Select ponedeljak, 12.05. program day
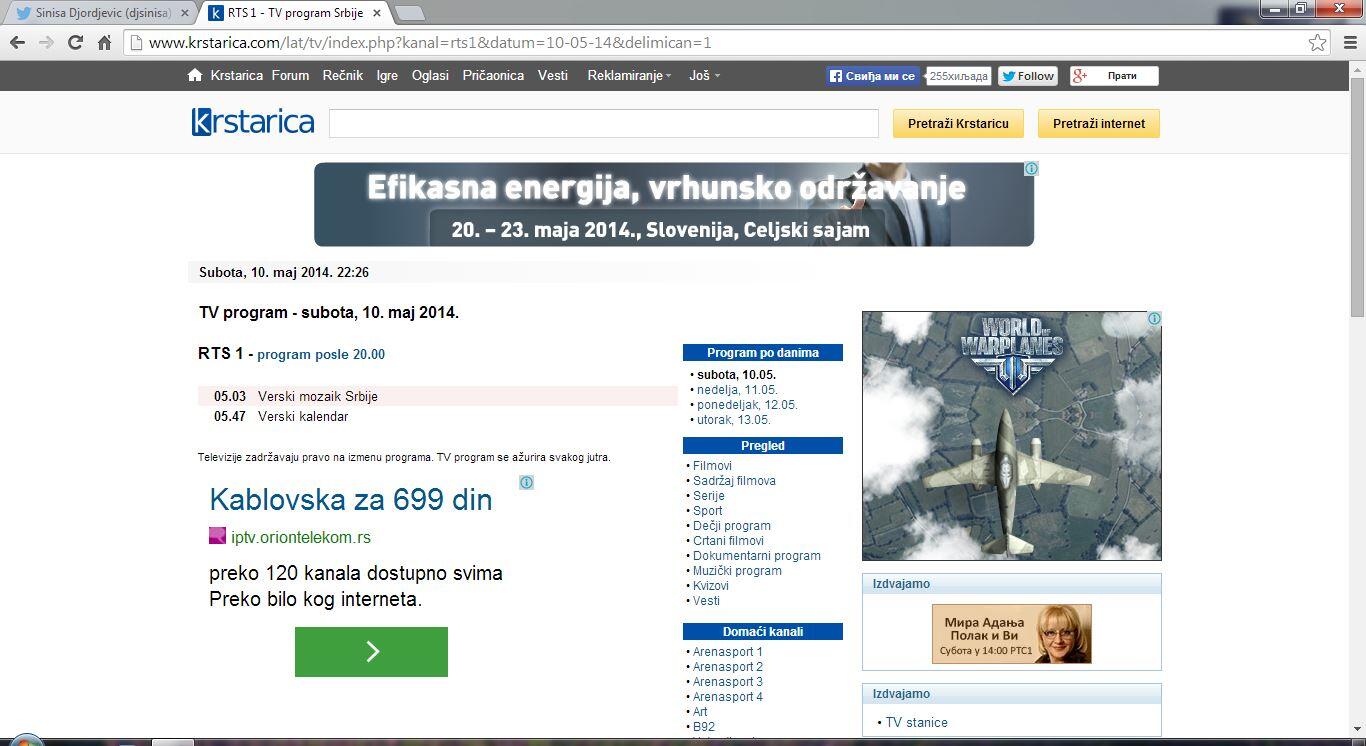The width and height of the screenshot is (1366, 746). (747, 405)
